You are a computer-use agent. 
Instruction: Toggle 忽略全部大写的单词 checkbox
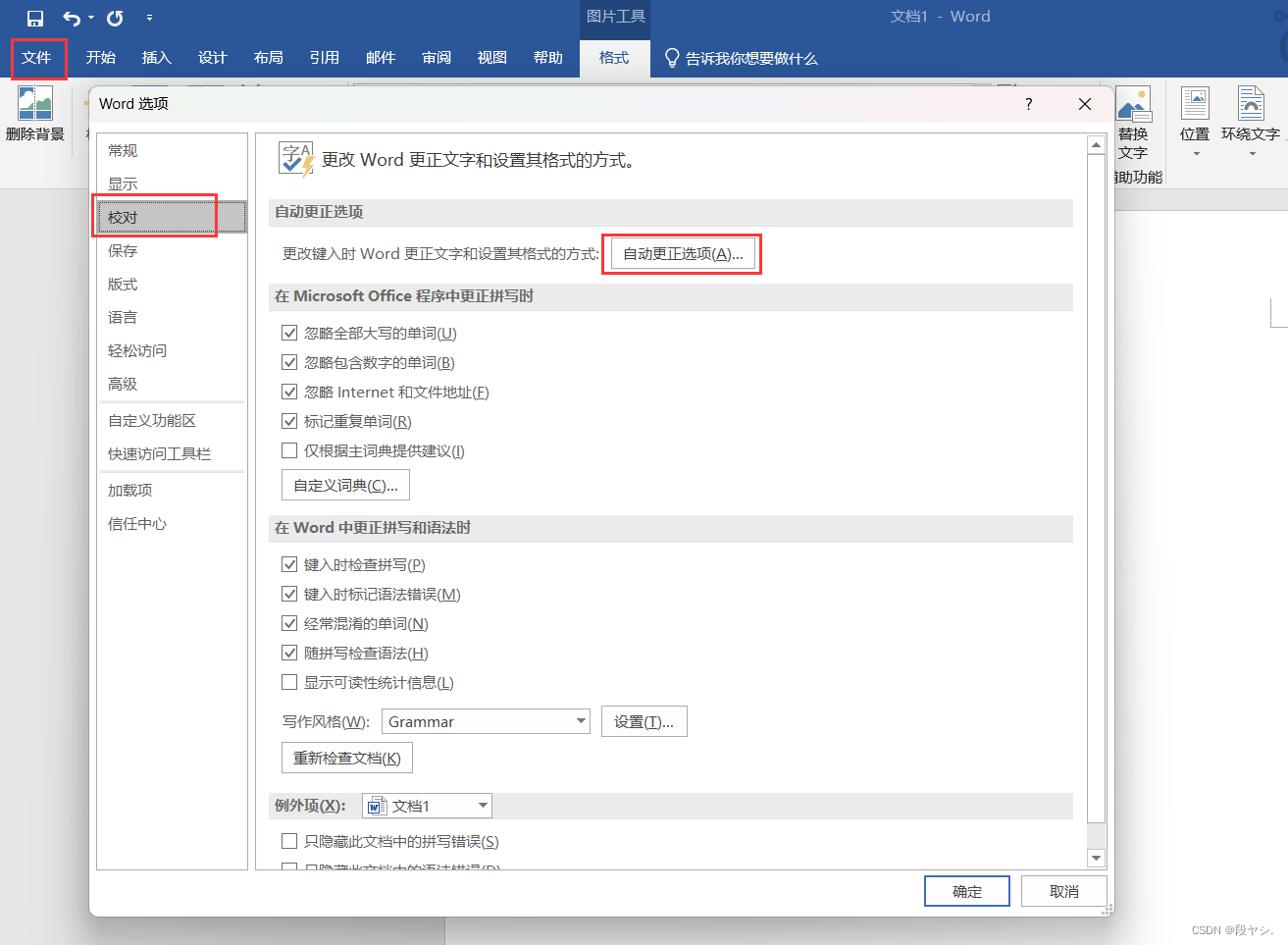click(289, 334)
